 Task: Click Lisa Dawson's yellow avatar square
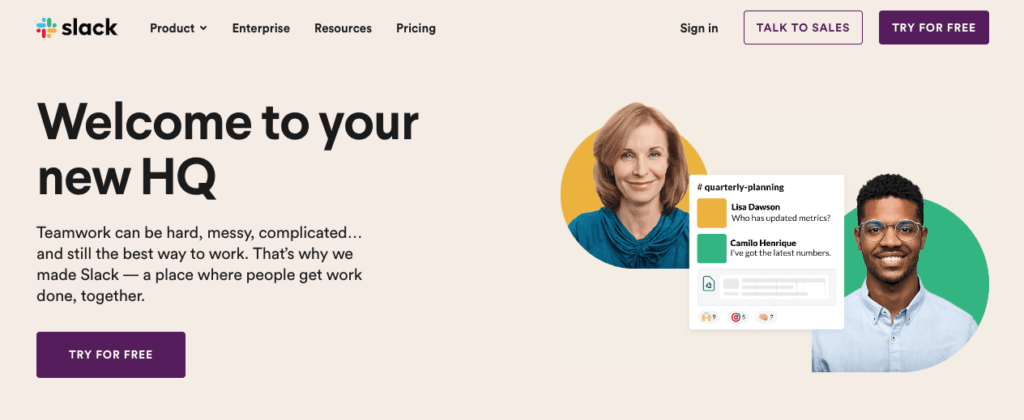tap(712, 213)
